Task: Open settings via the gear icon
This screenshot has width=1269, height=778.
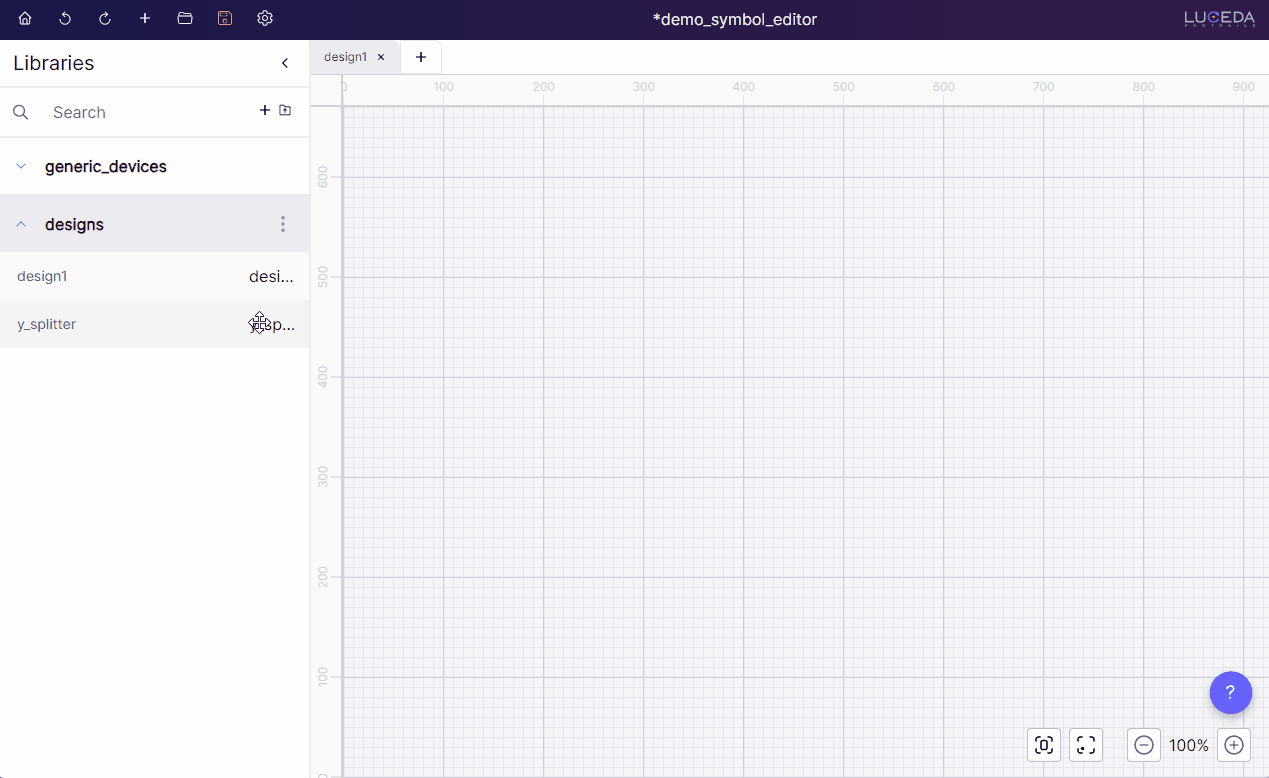Action: 265,19
